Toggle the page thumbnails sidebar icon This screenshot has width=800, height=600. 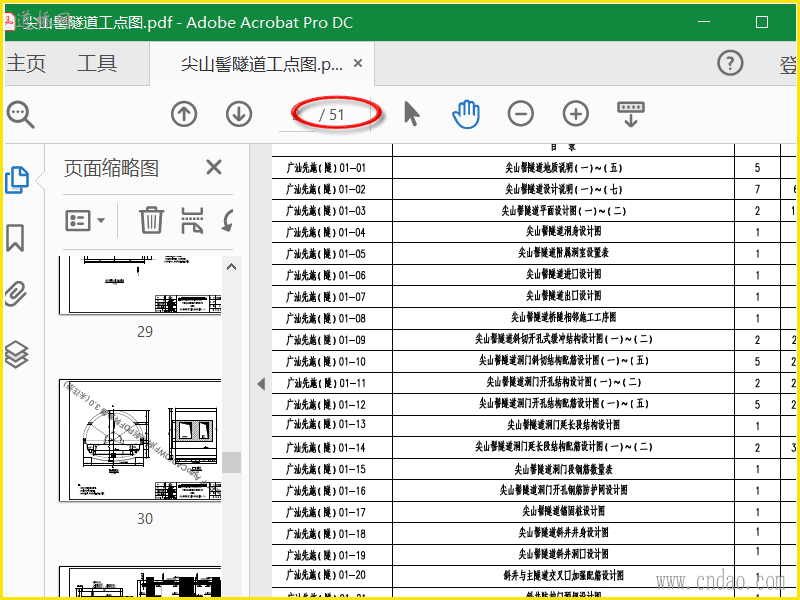(17, 180)
